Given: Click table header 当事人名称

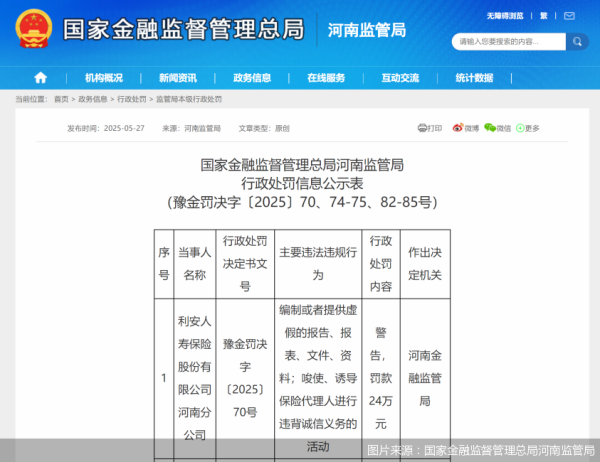Looking at the screenshot, I should pyautogui.click(x=195, y=264).
